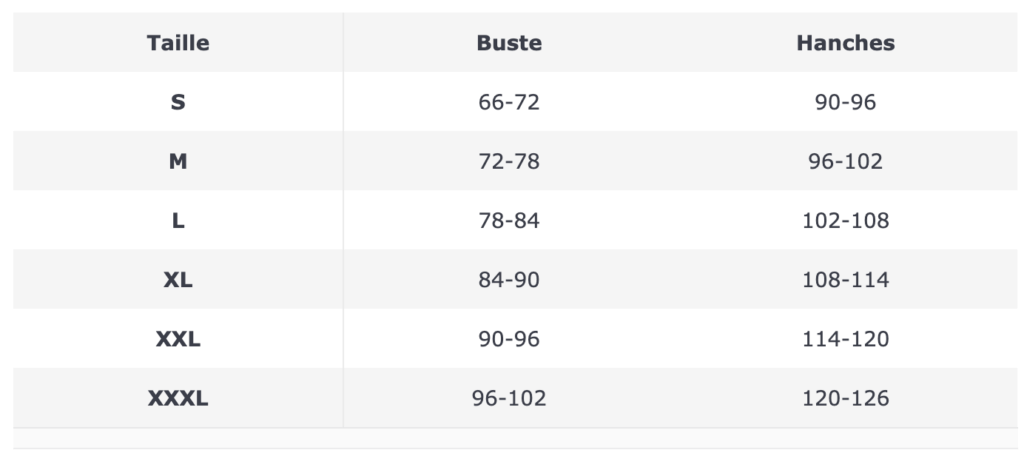The height and width of the screenshot is (450, 1024).
Task: Select the S size label
Action: coord(178,102)
